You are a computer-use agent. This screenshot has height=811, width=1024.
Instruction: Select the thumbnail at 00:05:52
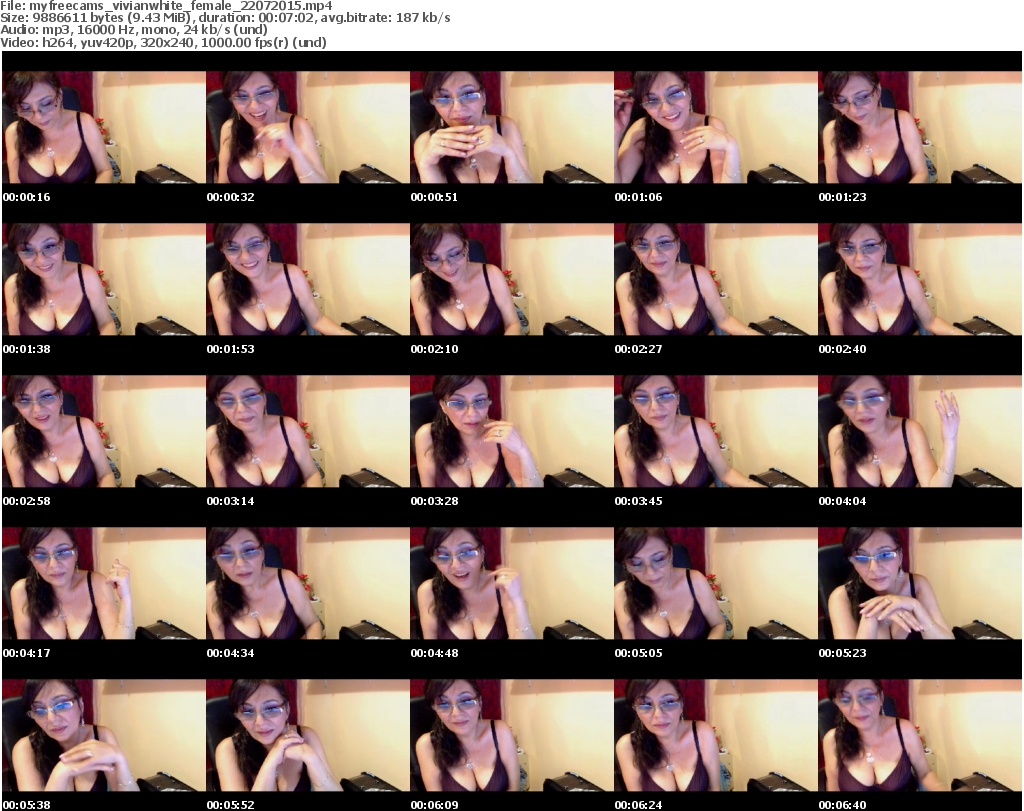tap(308, 736)
